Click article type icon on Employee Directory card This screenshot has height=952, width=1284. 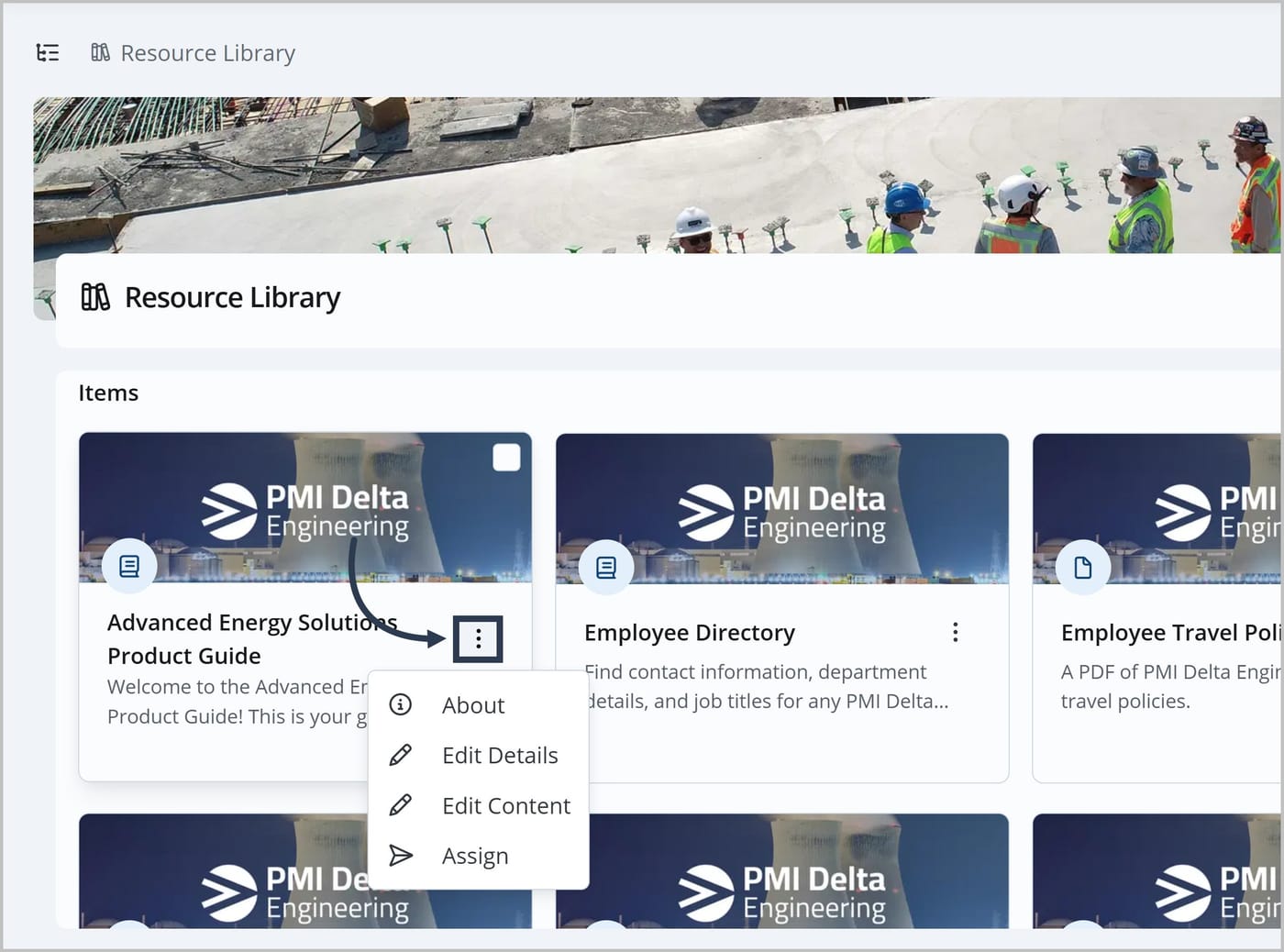606,568
